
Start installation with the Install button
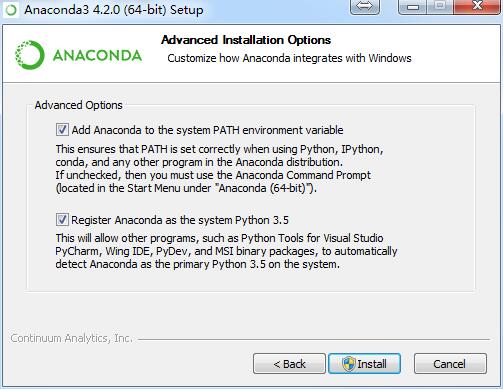364,364
